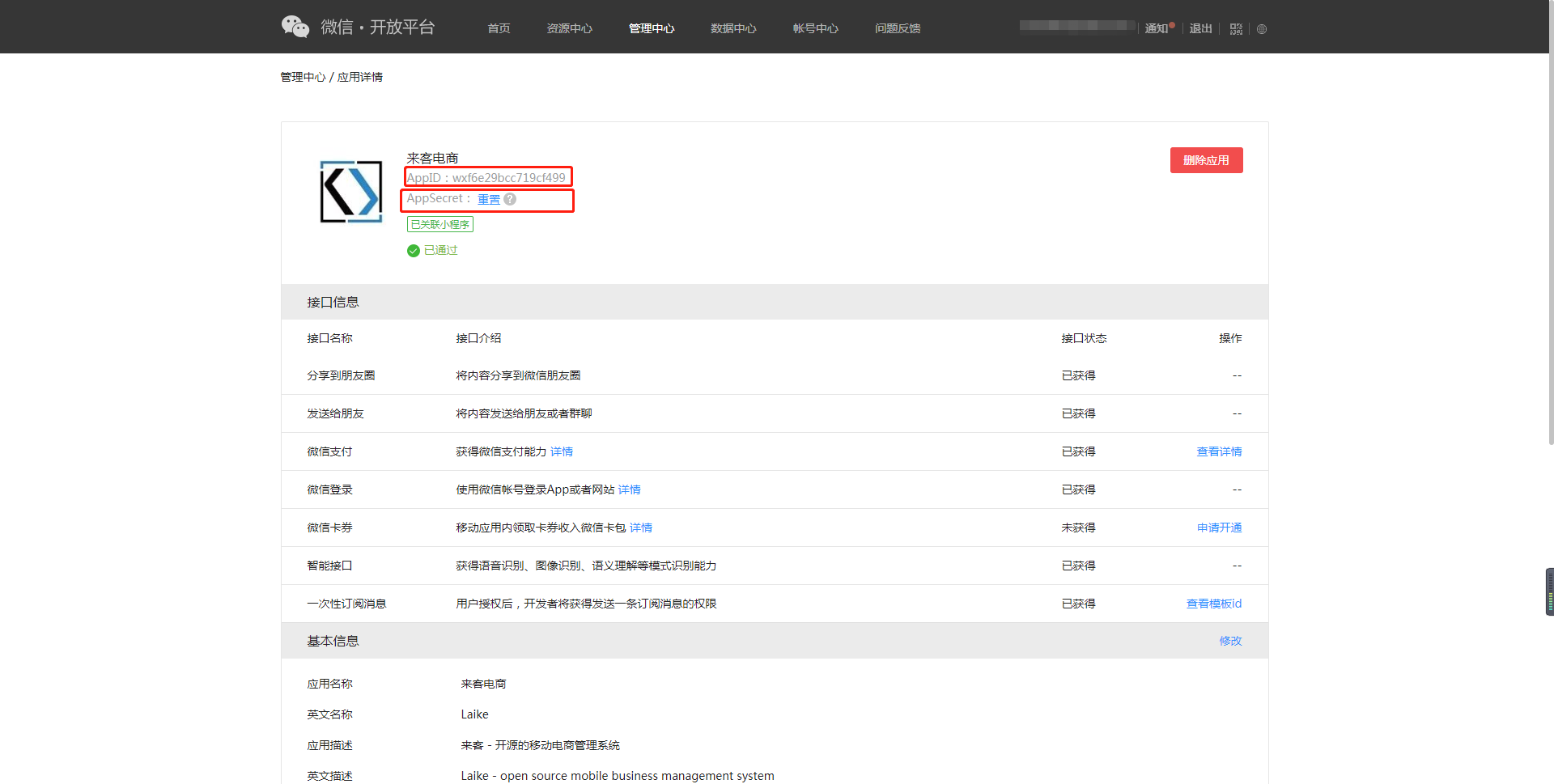Open 详情 link in 微信卡券 row
Viewport: 1554px width, 784px height.
641,528
